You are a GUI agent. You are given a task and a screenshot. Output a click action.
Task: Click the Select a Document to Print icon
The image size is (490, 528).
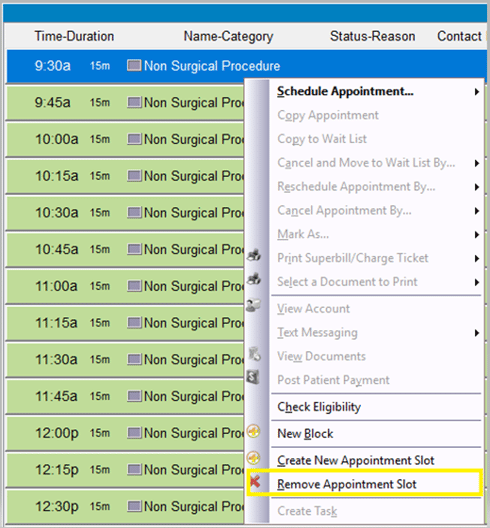254,278
